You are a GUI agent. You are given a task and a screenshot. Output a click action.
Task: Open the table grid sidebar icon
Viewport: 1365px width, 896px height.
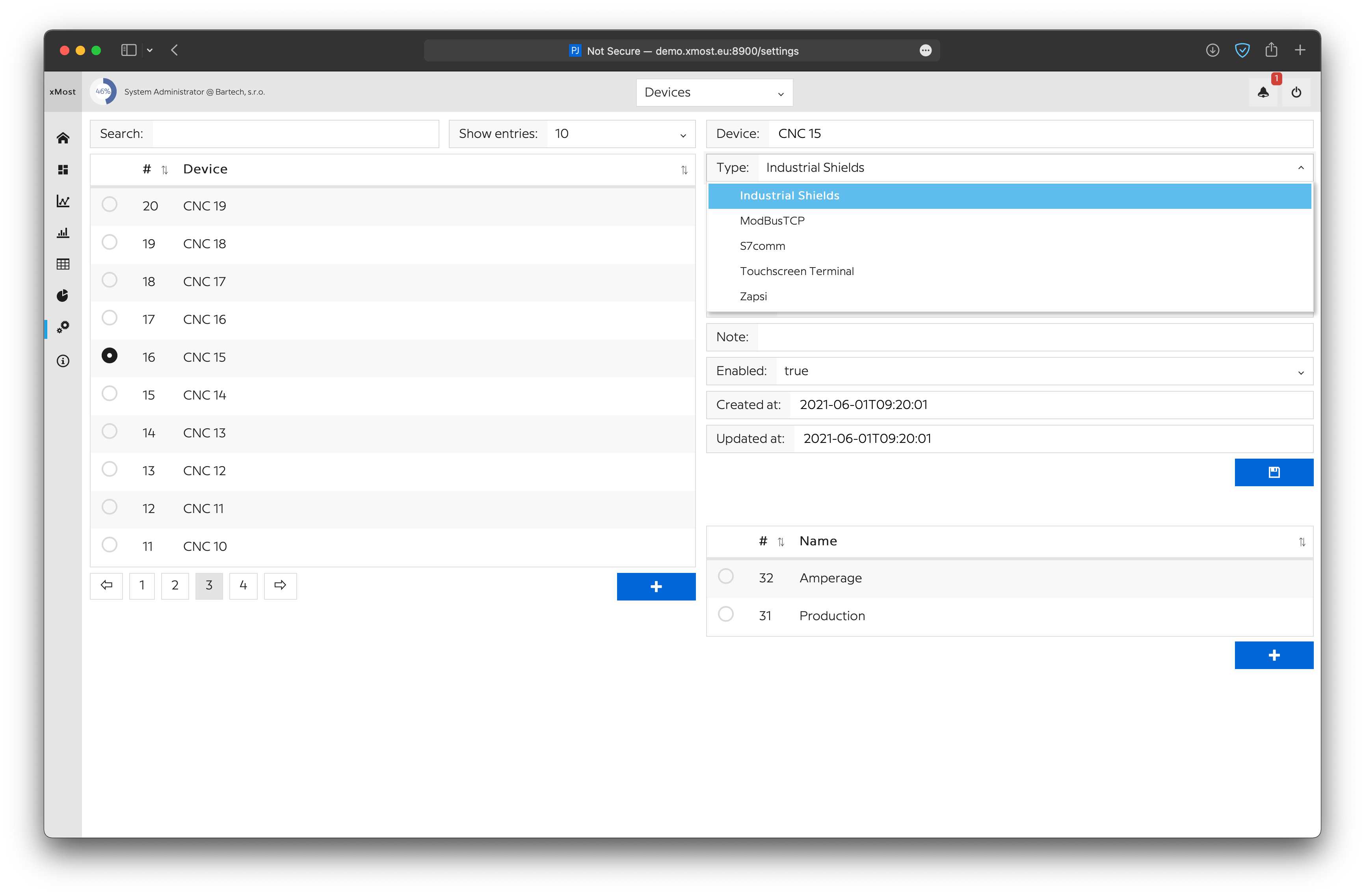pyautogui.click(x=63, y=264)
